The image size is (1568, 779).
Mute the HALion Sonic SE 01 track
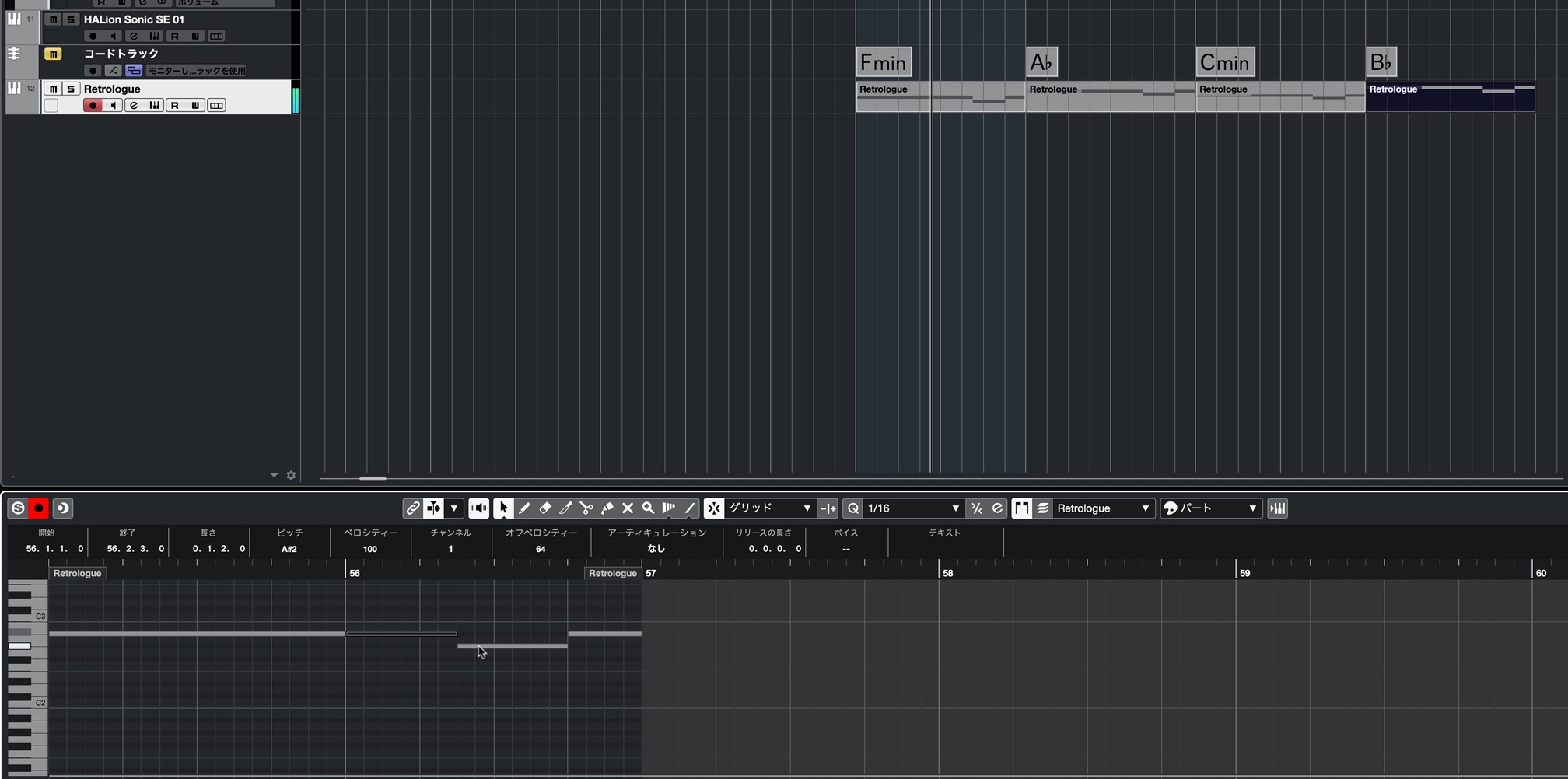53,19
